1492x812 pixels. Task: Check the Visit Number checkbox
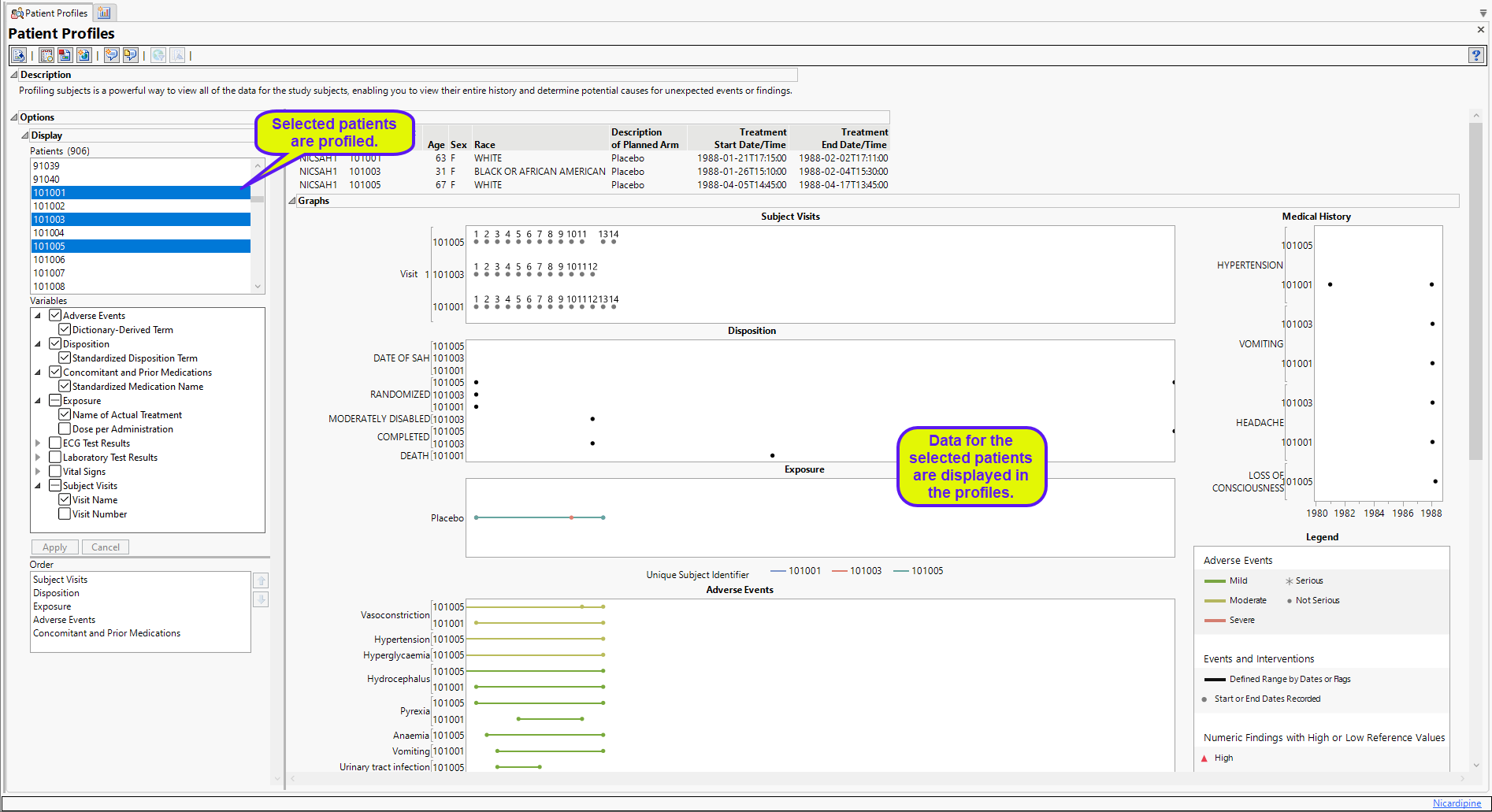pyautogui.click(x=65, y=514)
